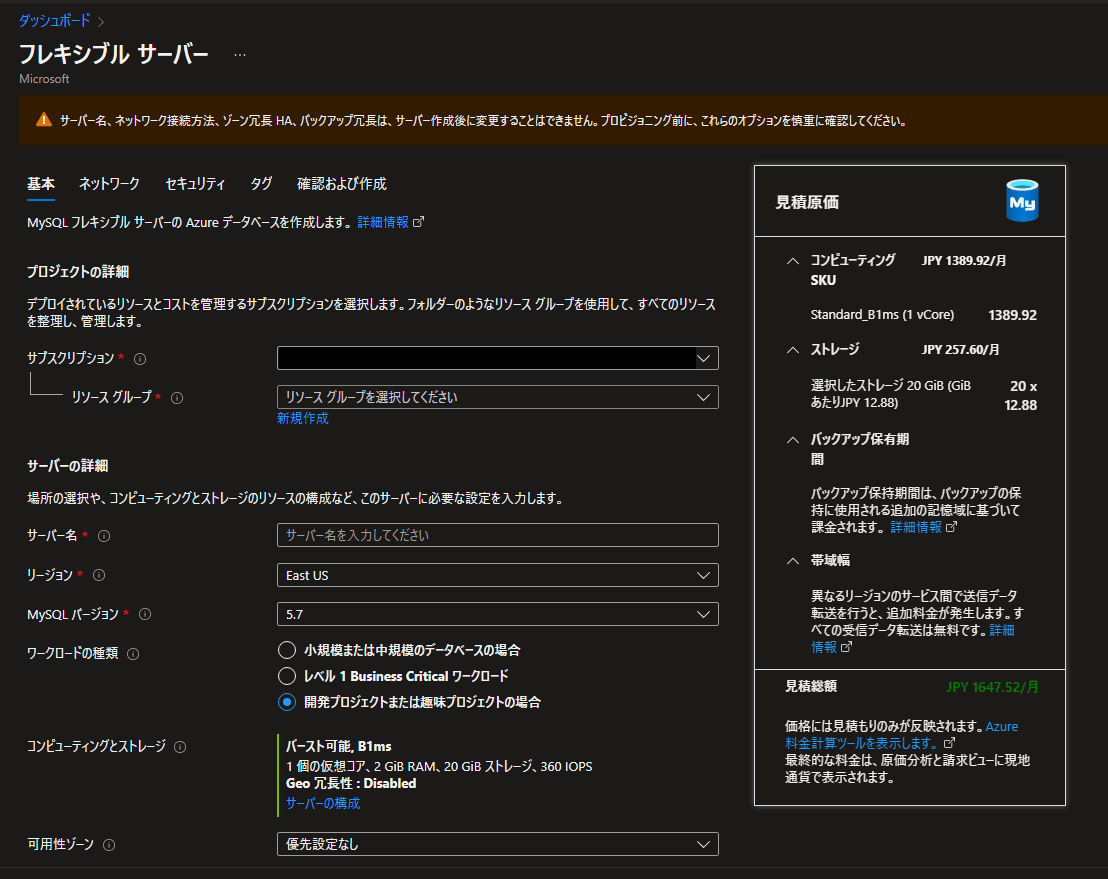Click the info icon beside リージョン
The height and width of the screenshot is (879, 1108).
tap(99, 575)
